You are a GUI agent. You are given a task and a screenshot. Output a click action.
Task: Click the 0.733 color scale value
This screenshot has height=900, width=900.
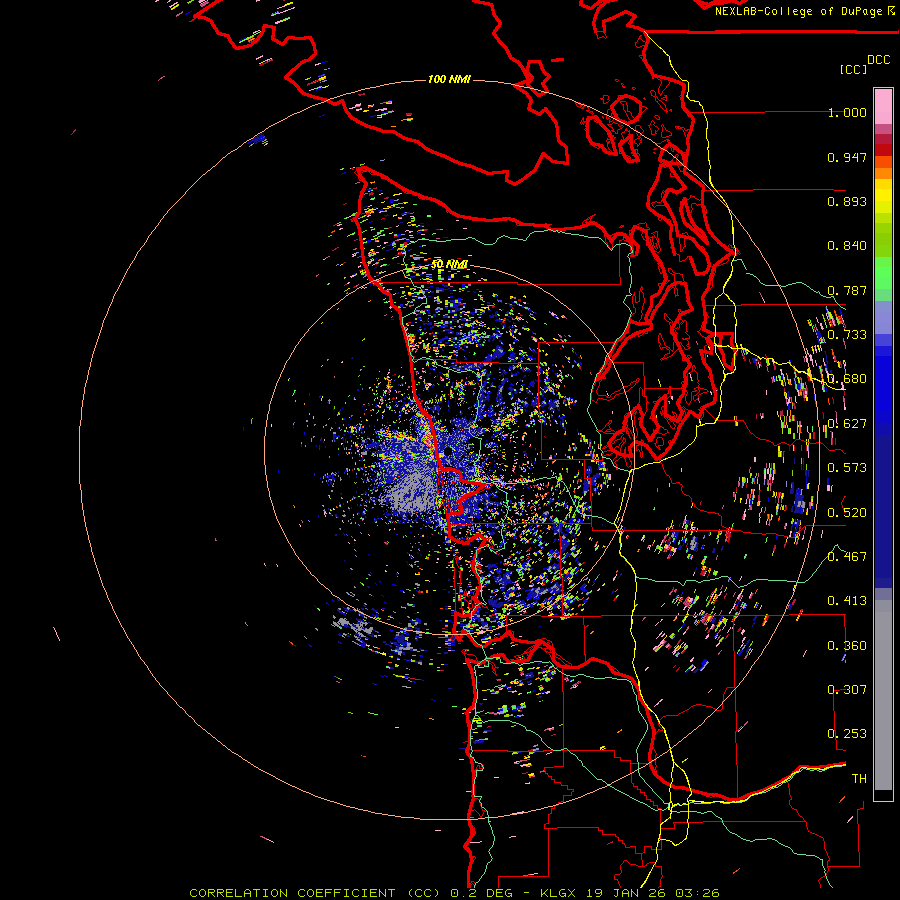[x=847, y=335]
